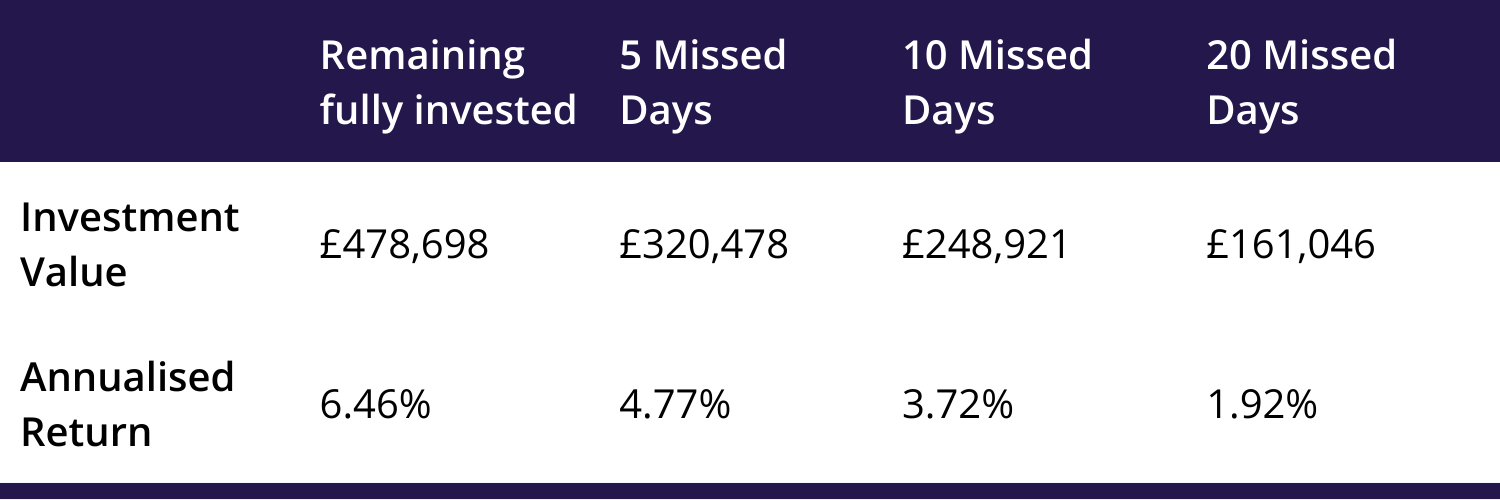
Task: Click the £248,921 value cell
Action: (987, 245)
